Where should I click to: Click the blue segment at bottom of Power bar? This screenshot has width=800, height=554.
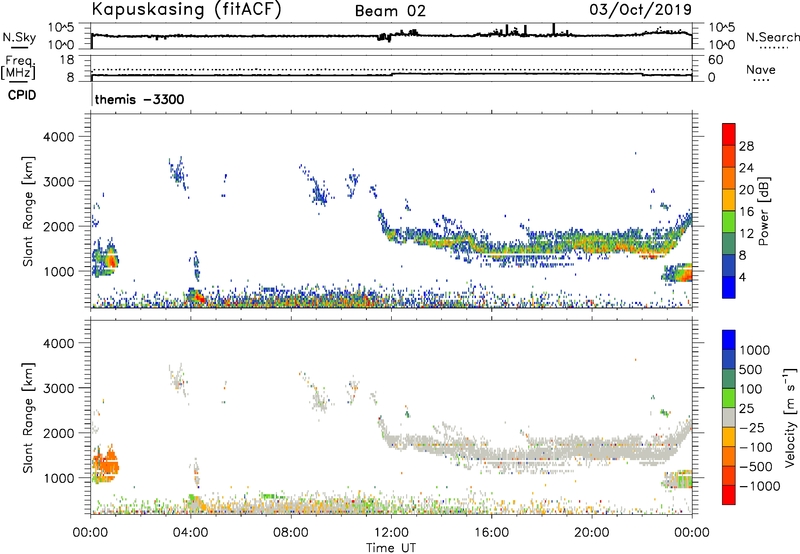click(729, 287)
